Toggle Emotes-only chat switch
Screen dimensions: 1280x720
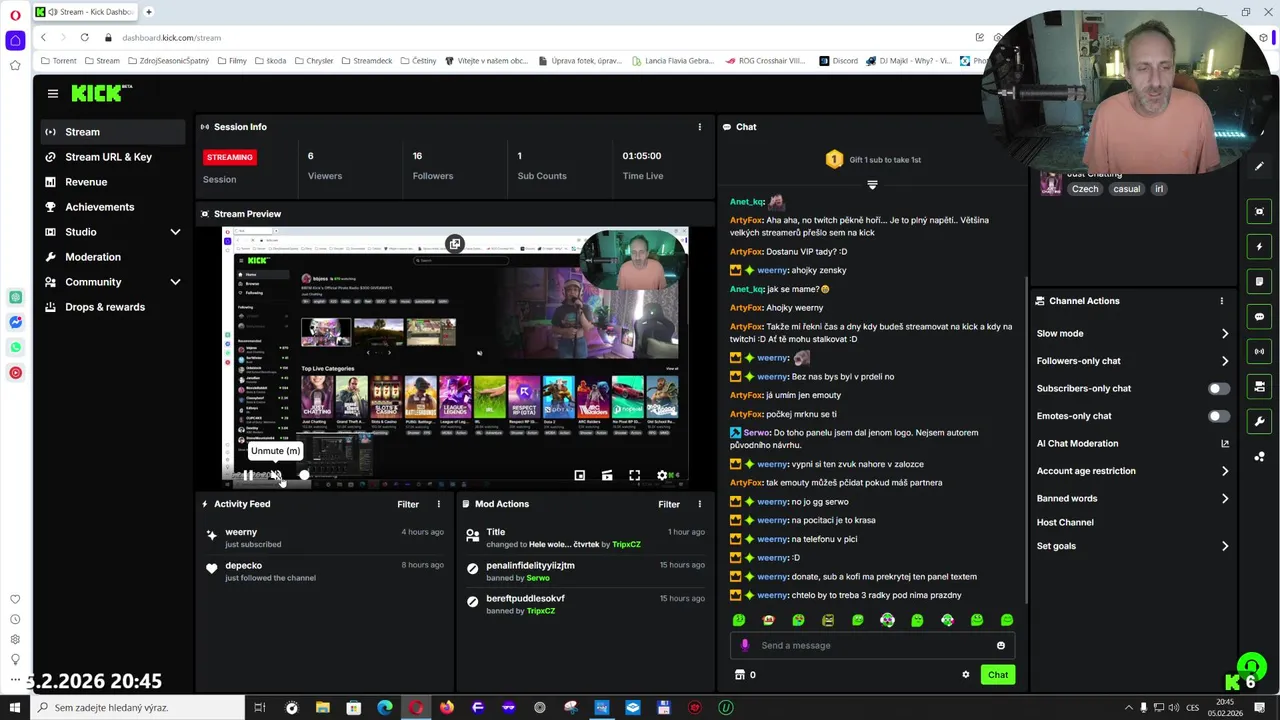click(x=1218, y=416)
